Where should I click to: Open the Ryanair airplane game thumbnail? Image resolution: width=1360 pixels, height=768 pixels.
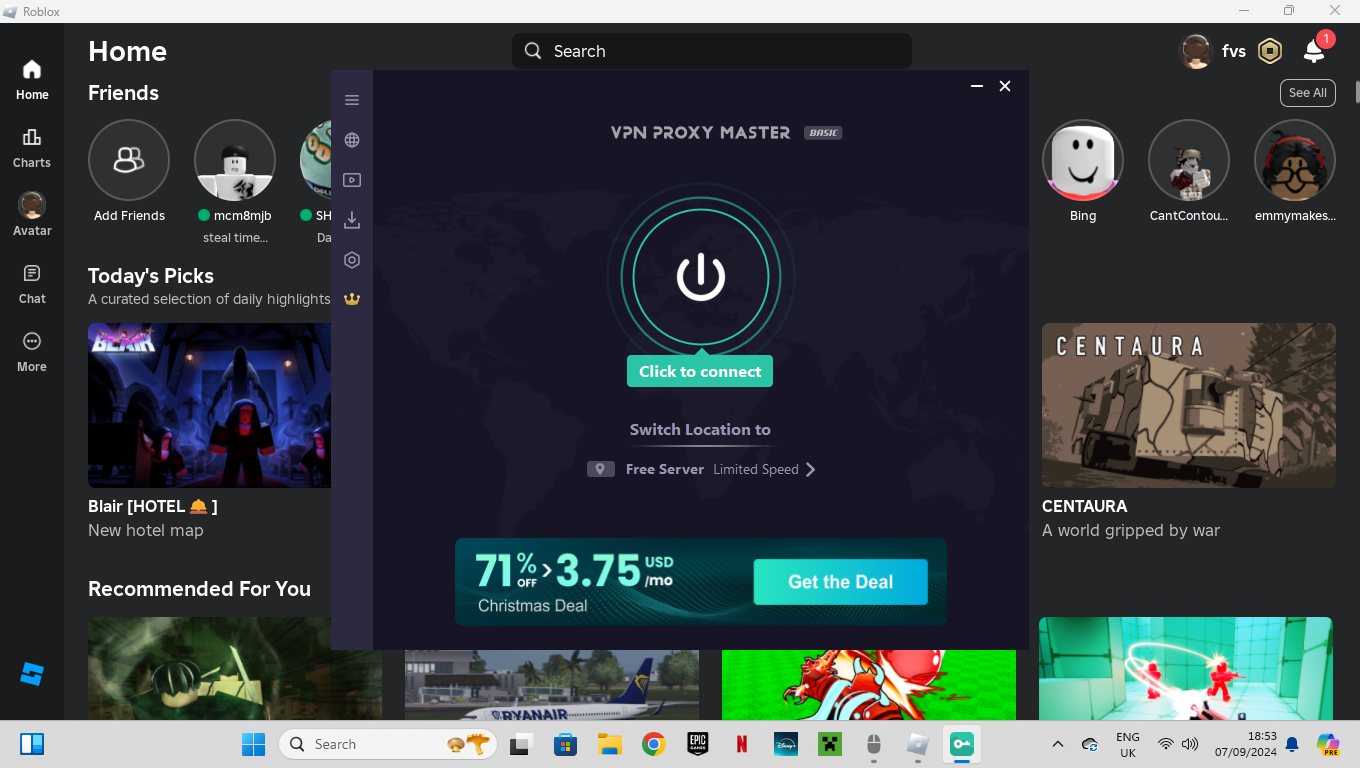[552, 685]
